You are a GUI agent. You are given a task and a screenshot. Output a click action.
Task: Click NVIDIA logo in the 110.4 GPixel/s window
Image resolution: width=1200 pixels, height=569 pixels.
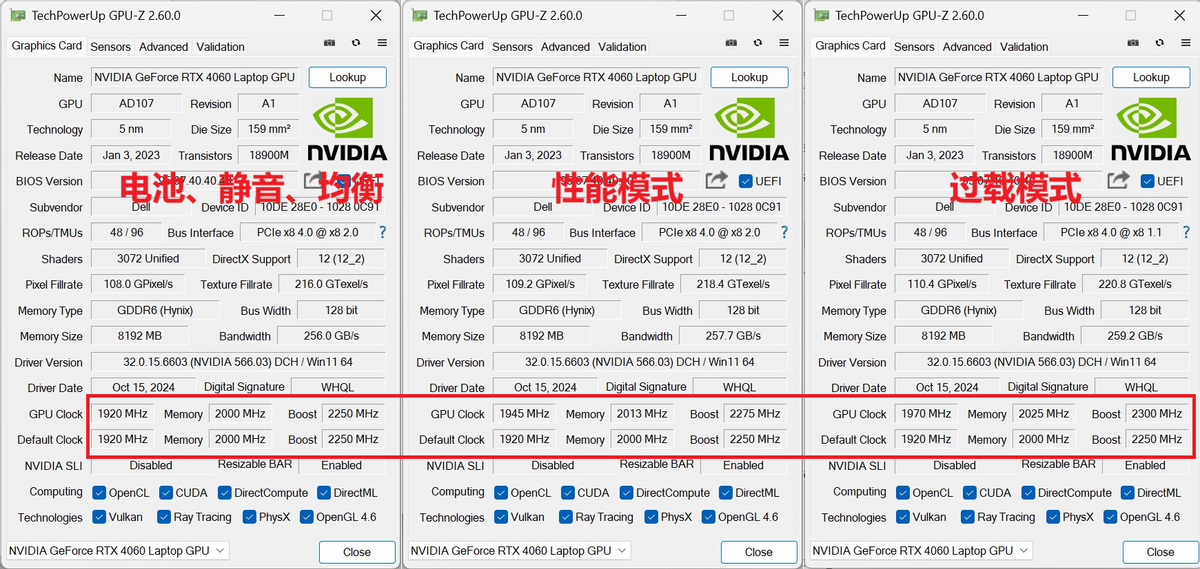[x=1151, y=128]
